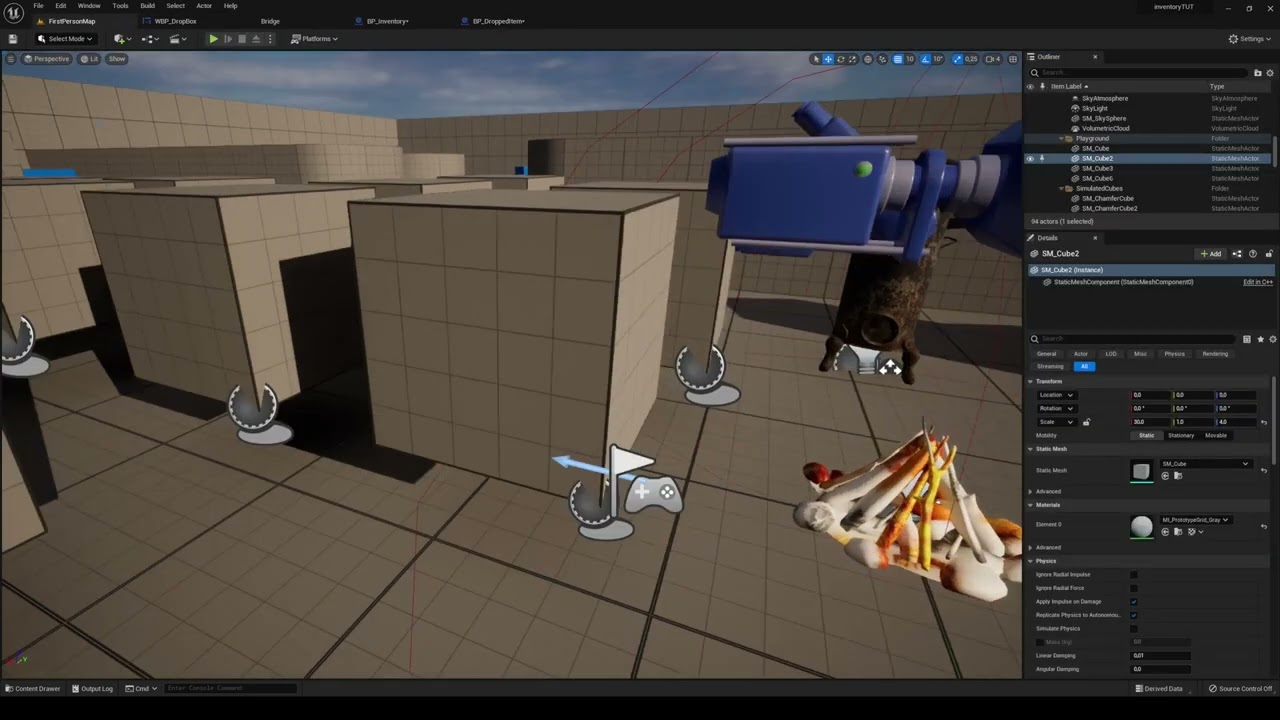The width and height of the screenshot is (1280, 720).
Task: Open the play mode options menu
Action: pos(270,39)
